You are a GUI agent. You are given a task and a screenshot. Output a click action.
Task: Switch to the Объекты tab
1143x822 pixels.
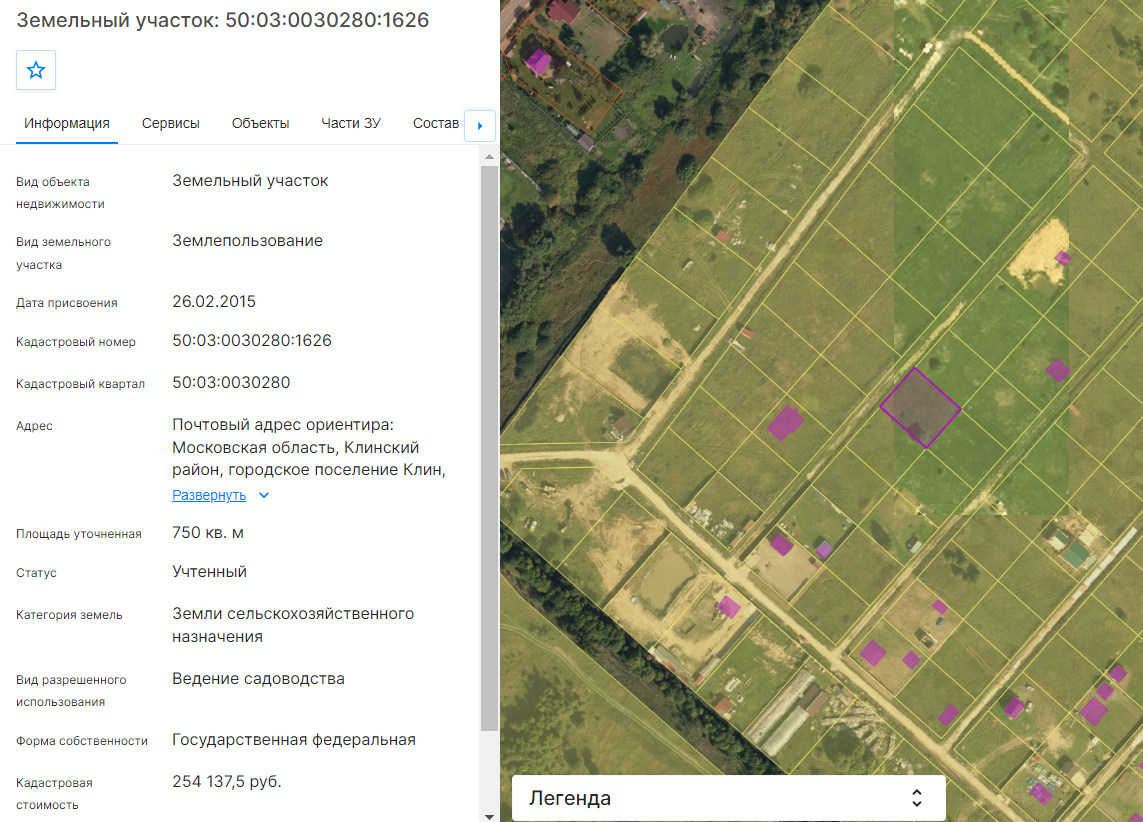point(260,123)
